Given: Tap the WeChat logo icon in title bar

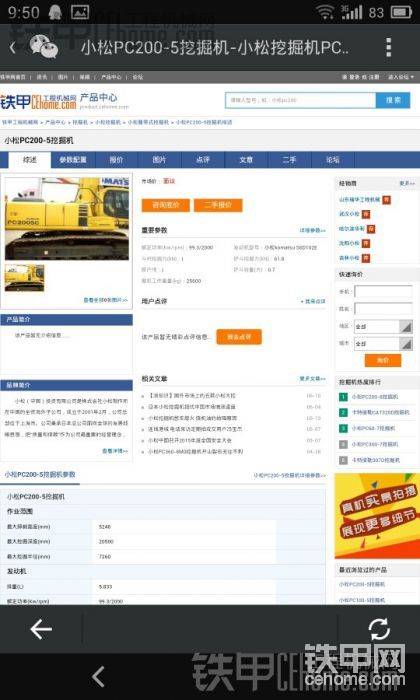Looking at the screenshot, I should 43,47.
